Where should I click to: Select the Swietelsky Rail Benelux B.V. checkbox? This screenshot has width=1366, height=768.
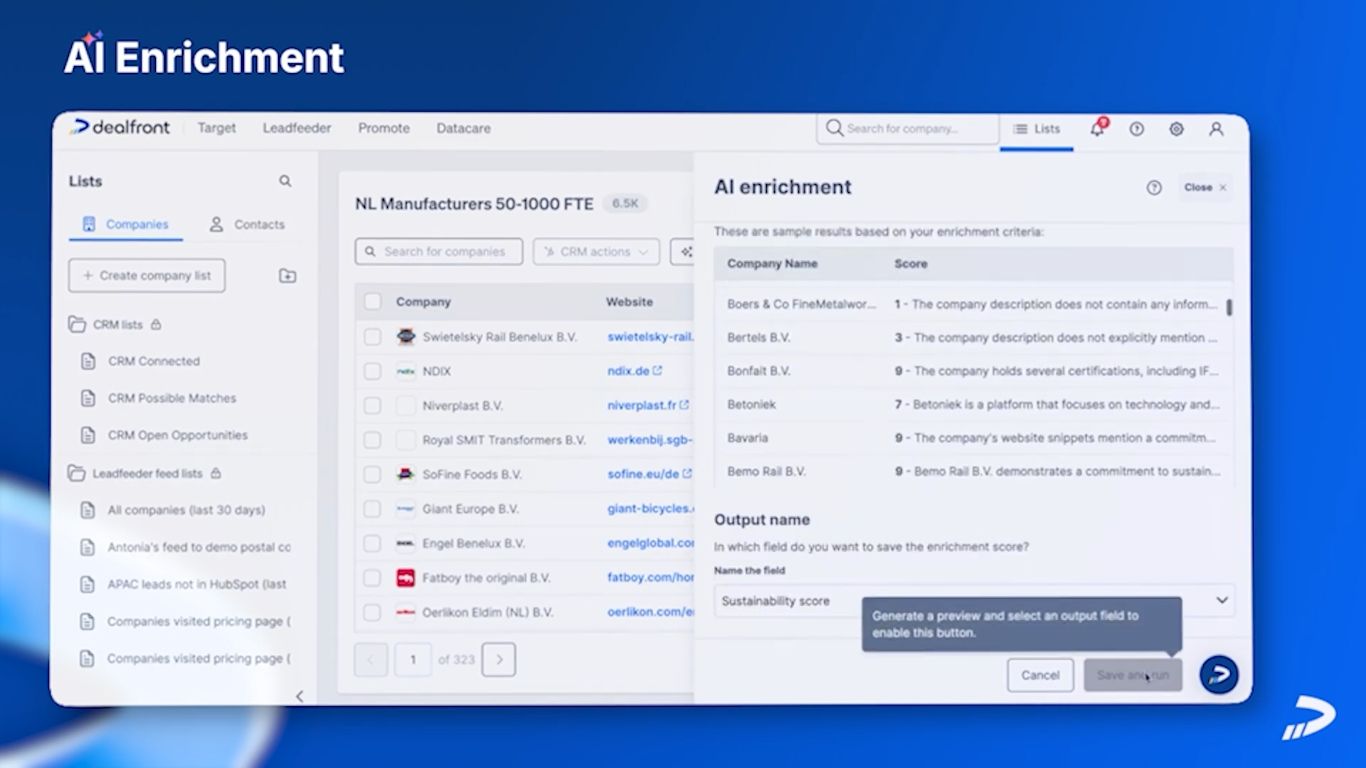[x=372, y=337]
